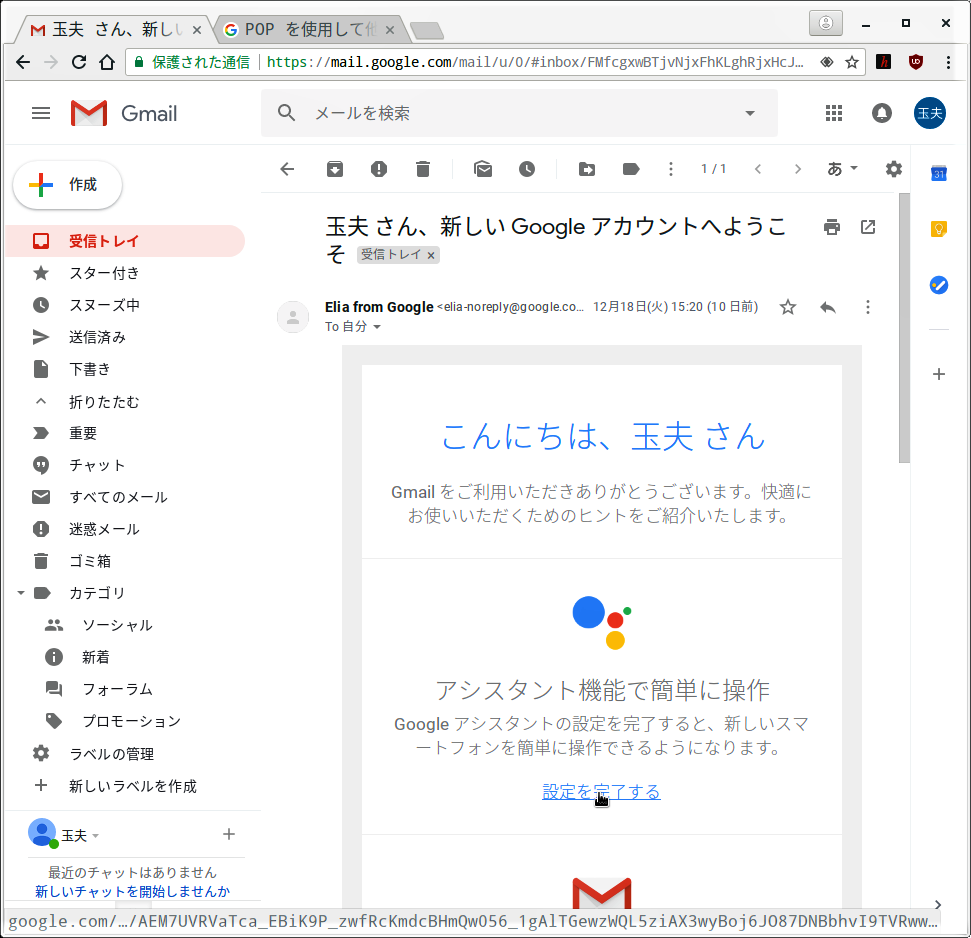This screenshot has width=971, height=938.
Task: Click 設定を完了する link
Action: [601, 792]
